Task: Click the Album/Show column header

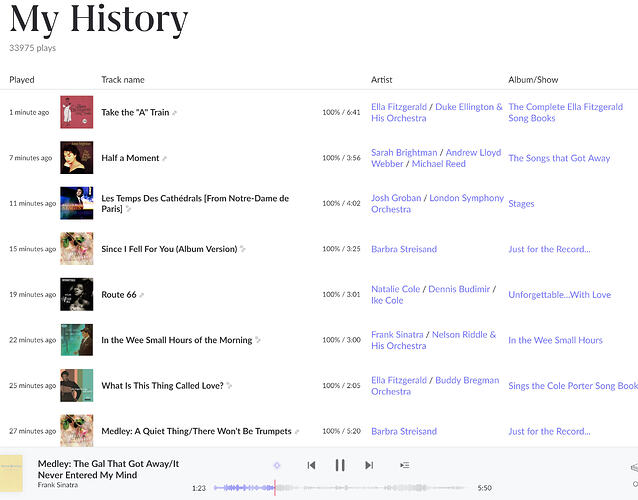Action: point(533,80)
